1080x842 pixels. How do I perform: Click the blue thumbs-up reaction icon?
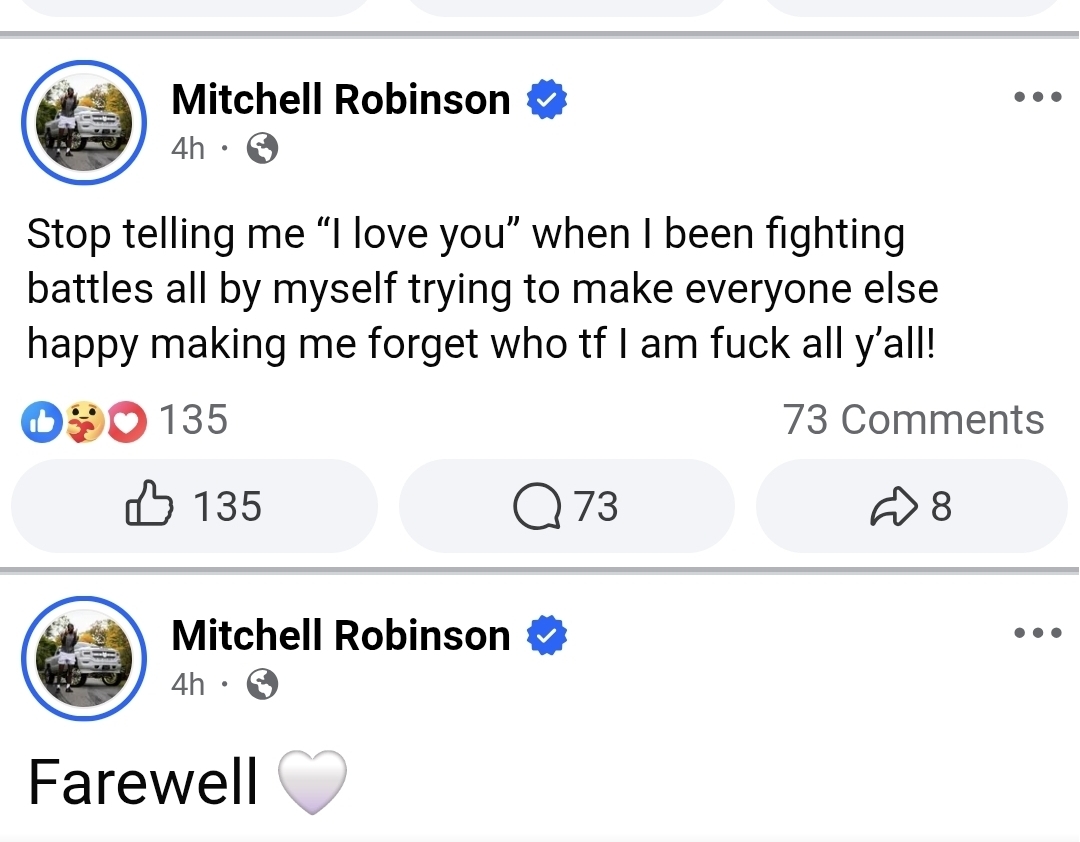tap(39, 423)
